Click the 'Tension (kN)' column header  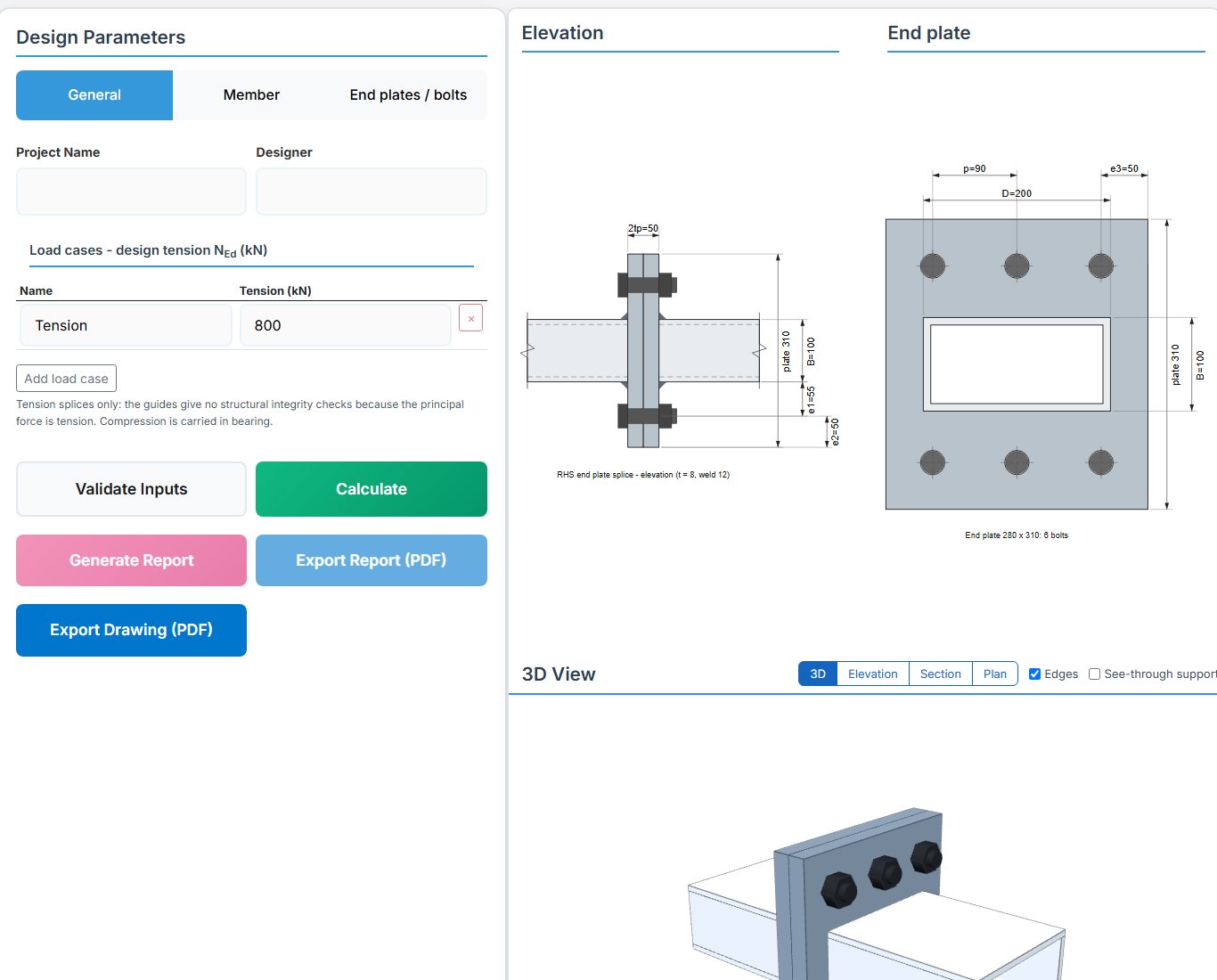tap(275, 290)
